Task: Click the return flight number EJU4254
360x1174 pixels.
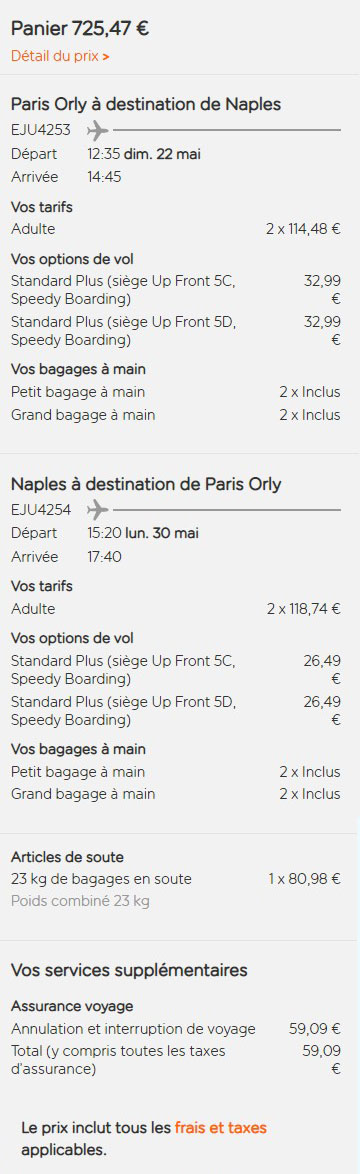Action: (x=41, y=510)
